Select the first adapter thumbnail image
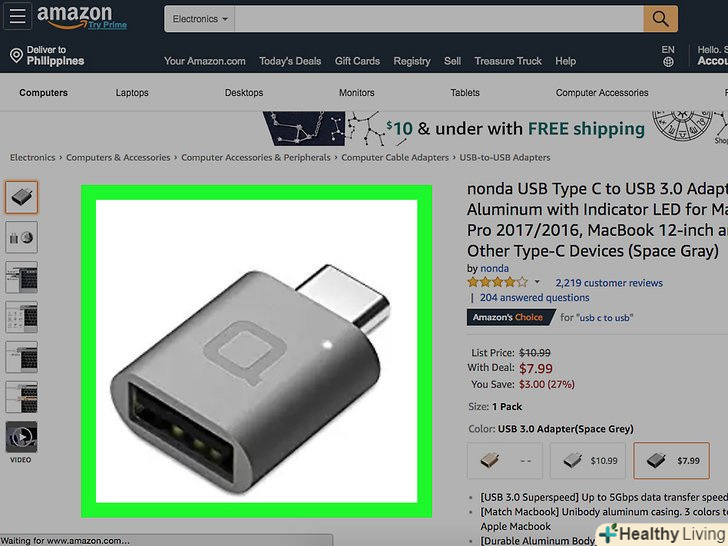Image resolution: width=728 pixels, height=546 pixels. (x=21, y=197)
